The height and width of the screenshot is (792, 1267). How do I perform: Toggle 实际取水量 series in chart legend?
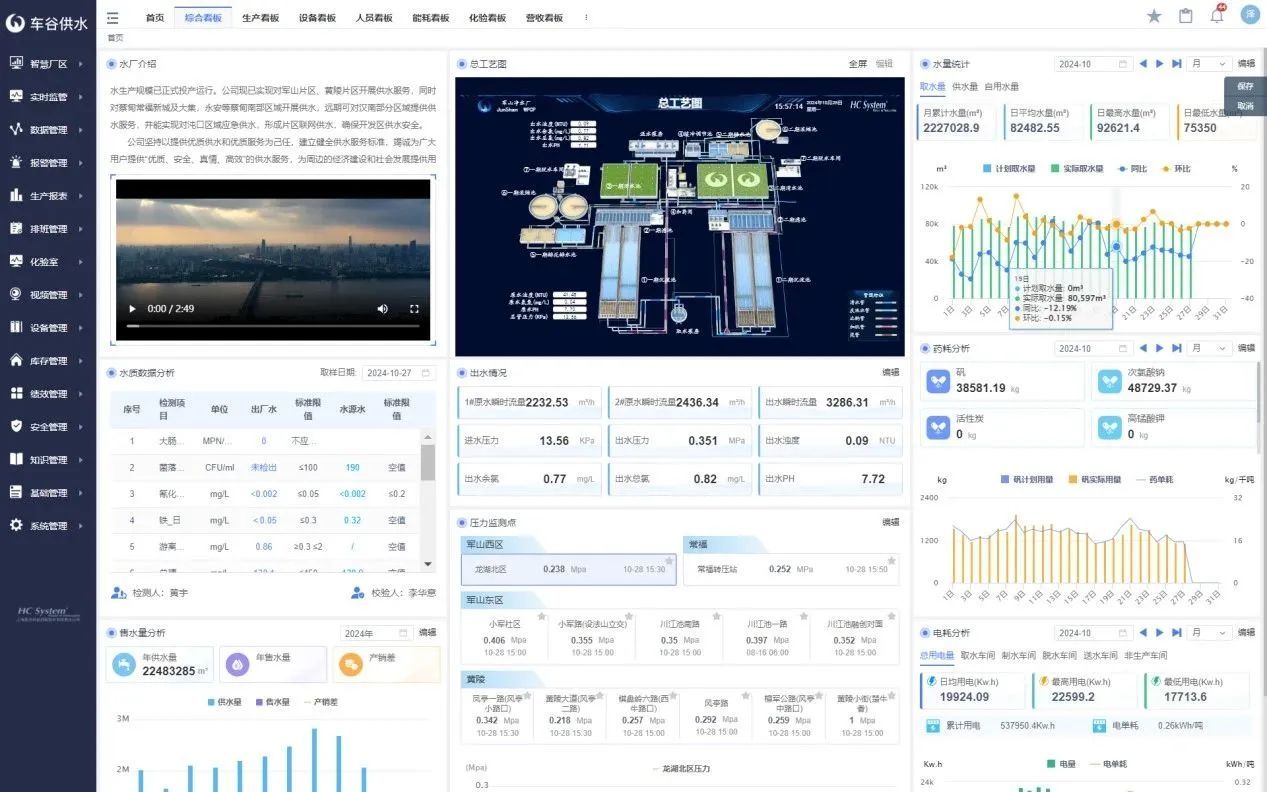(x=1078, y=169)
